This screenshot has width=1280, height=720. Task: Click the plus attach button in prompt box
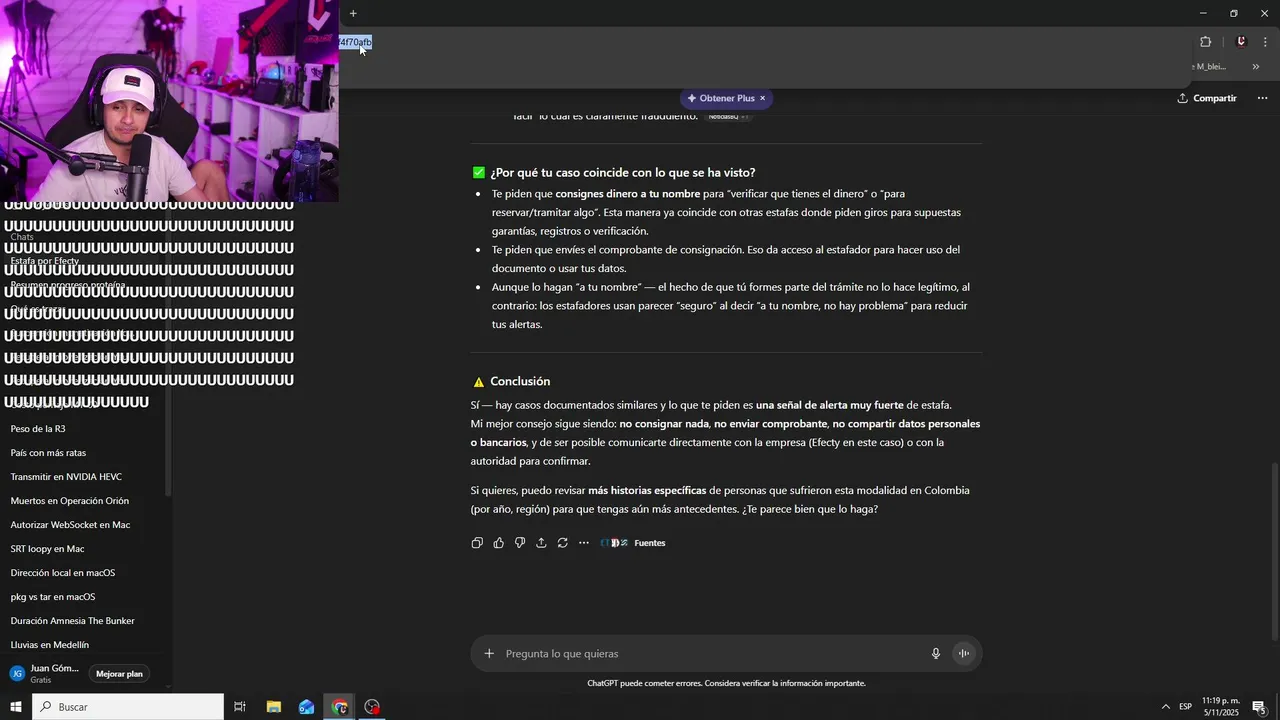point(489,654)
